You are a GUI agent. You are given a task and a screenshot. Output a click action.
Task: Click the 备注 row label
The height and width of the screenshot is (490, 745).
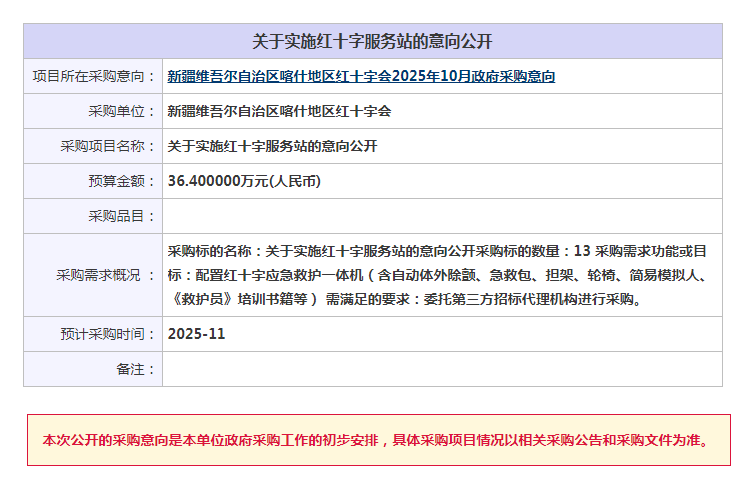130,369
